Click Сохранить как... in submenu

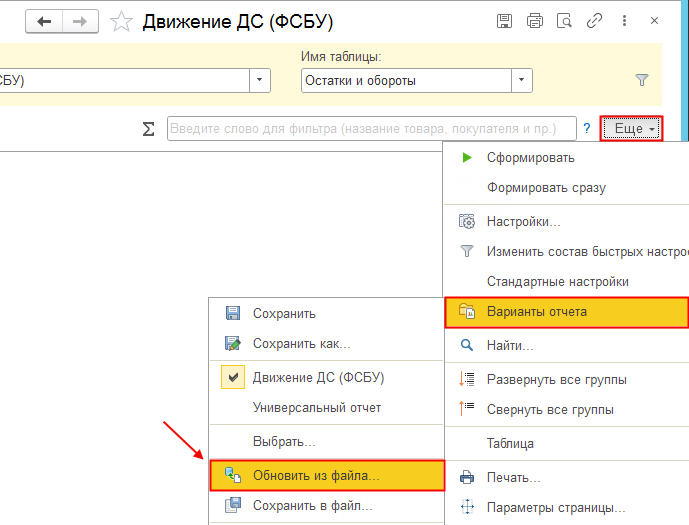326,343
